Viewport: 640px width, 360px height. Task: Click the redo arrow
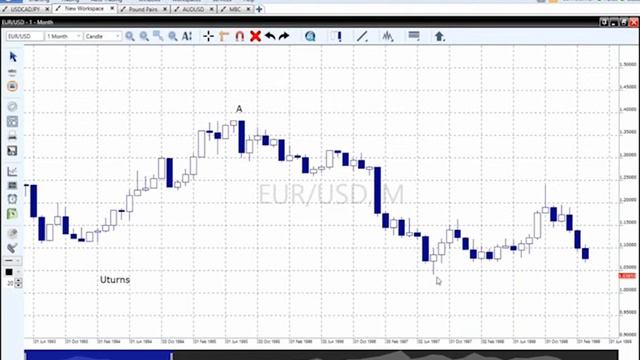284,36
